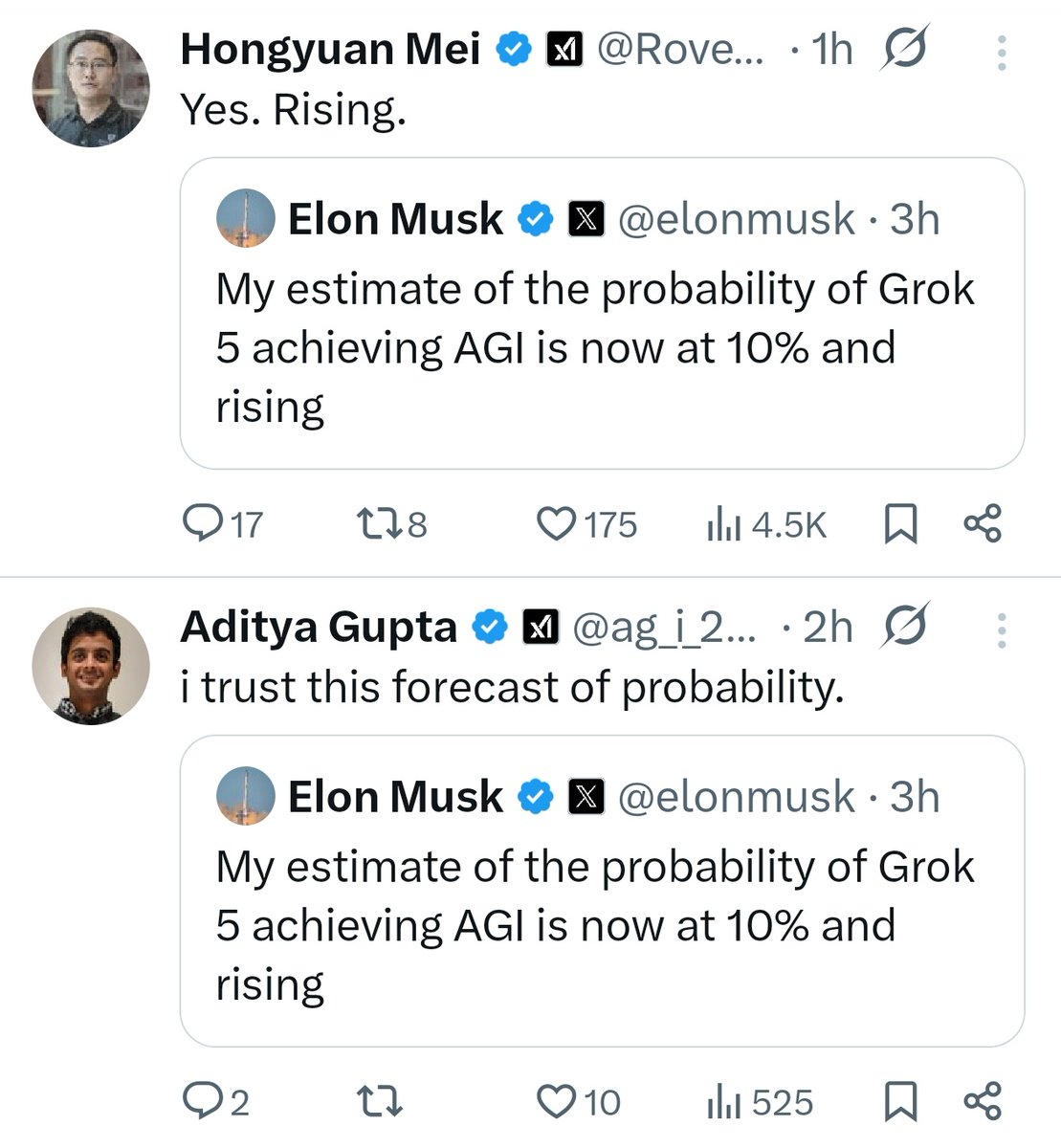The width and height of the screenshot is (1061, 1148).
Task: Repost Aditya Gupta's tweet
Action: click(x=379, y=1101)
